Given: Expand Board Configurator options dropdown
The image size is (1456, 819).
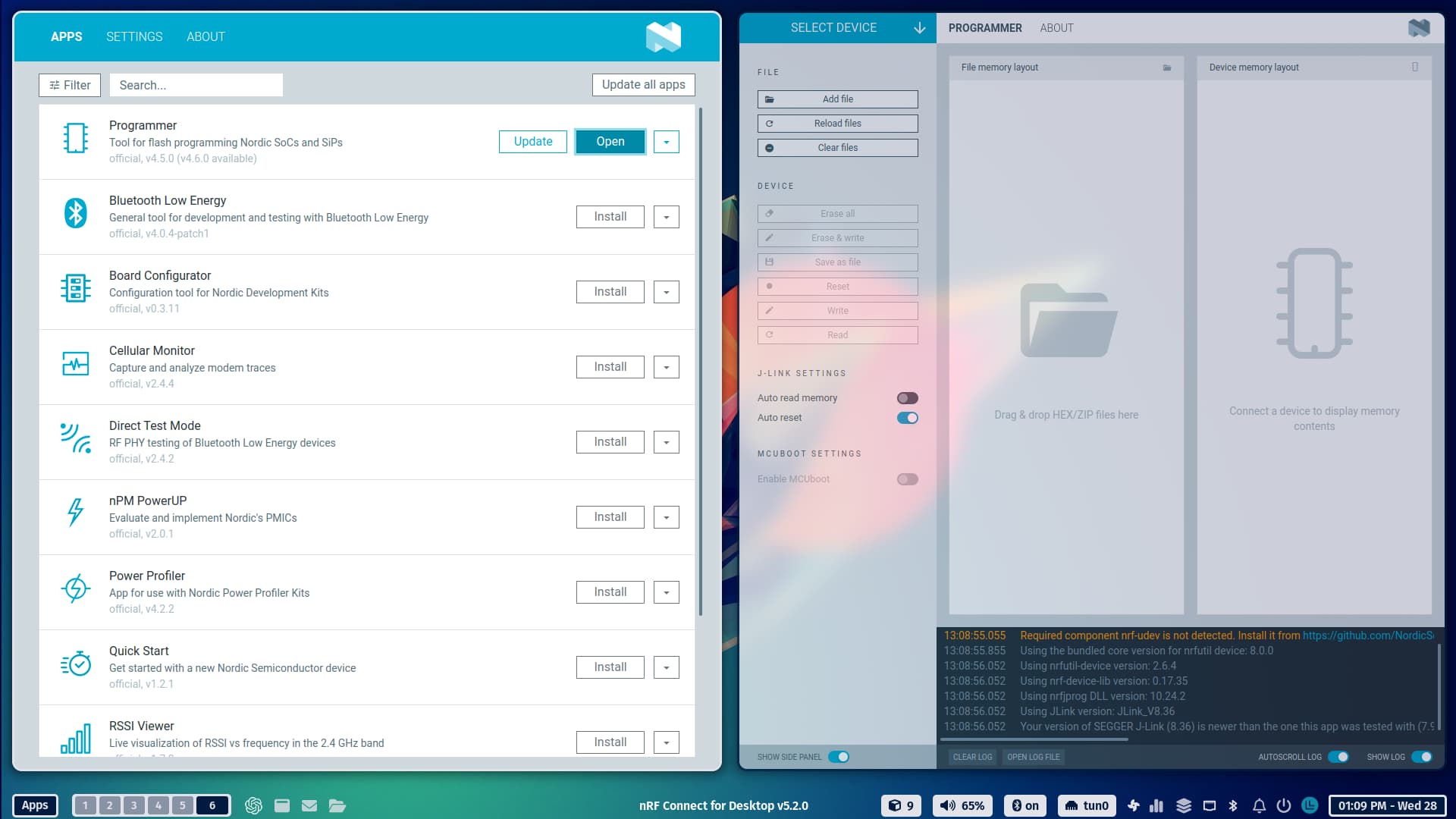Looking at the screenshot, I should [667, 292].
